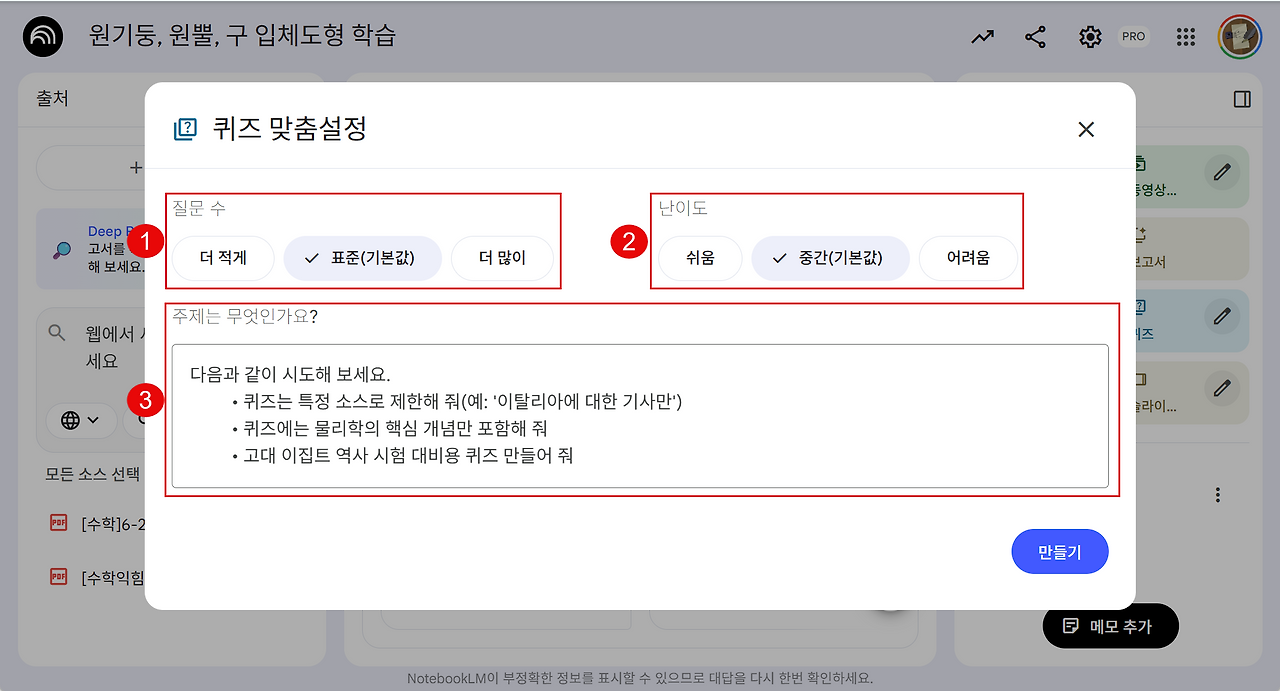Click the share icon in header
The width and height of the screenshot is (1280, 691).
click(x=1036, y=37)
